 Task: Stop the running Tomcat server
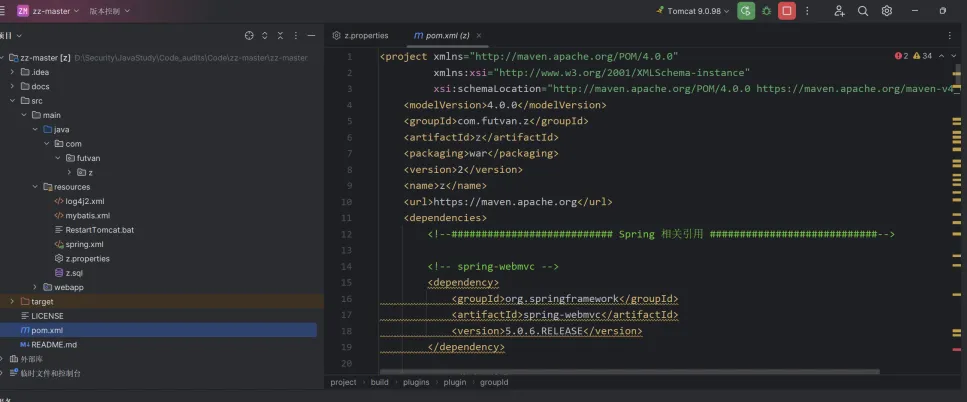click(x=786, y=11)
